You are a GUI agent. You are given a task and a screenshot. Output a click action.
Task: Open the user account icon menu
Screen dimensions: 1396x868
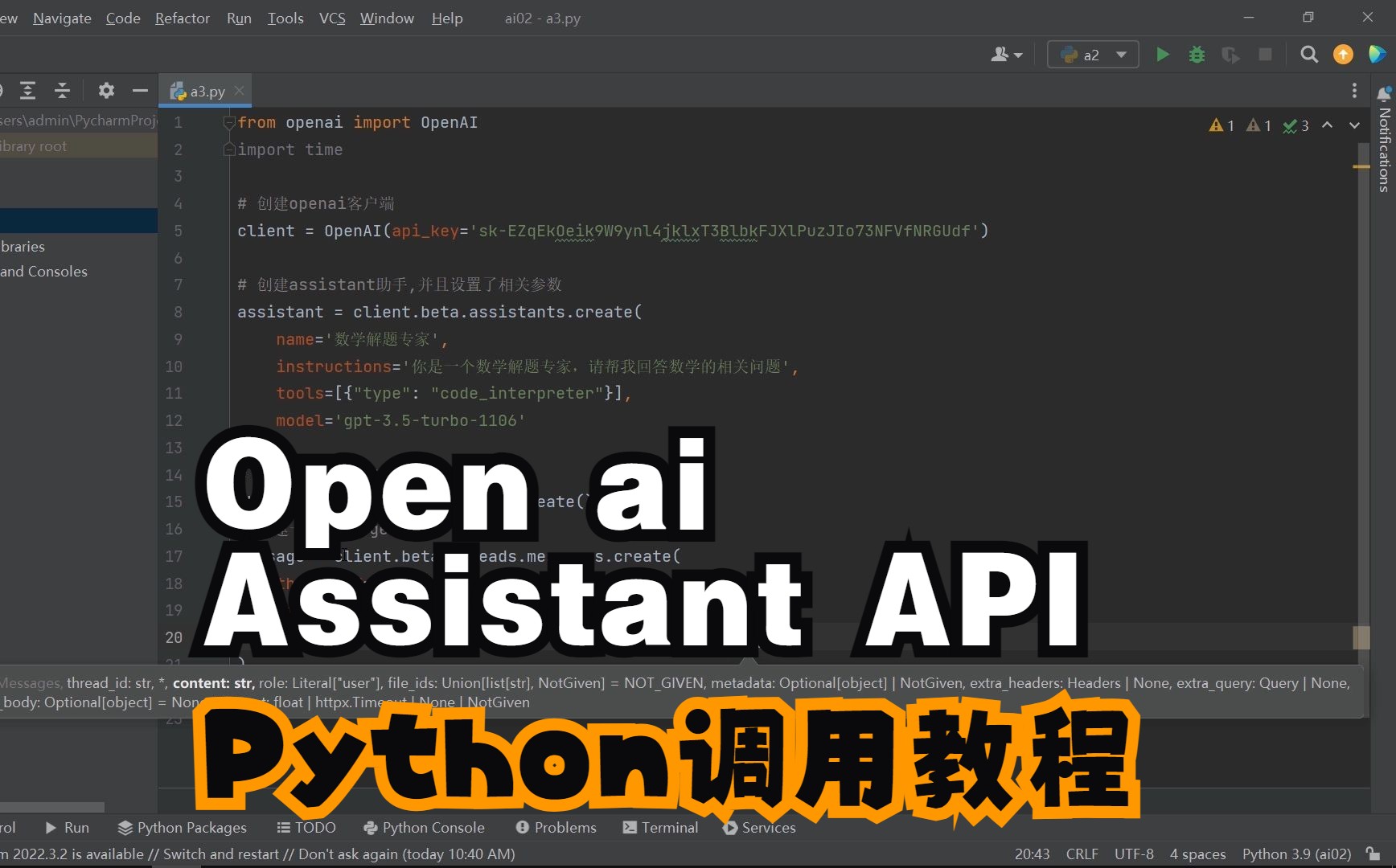coord(1006,55)
